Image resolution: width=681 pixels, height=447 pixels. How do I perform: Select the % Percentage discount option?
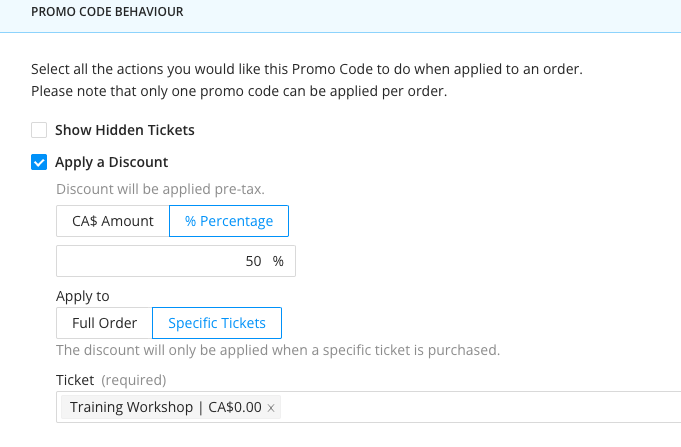click(x=229, y=221)
